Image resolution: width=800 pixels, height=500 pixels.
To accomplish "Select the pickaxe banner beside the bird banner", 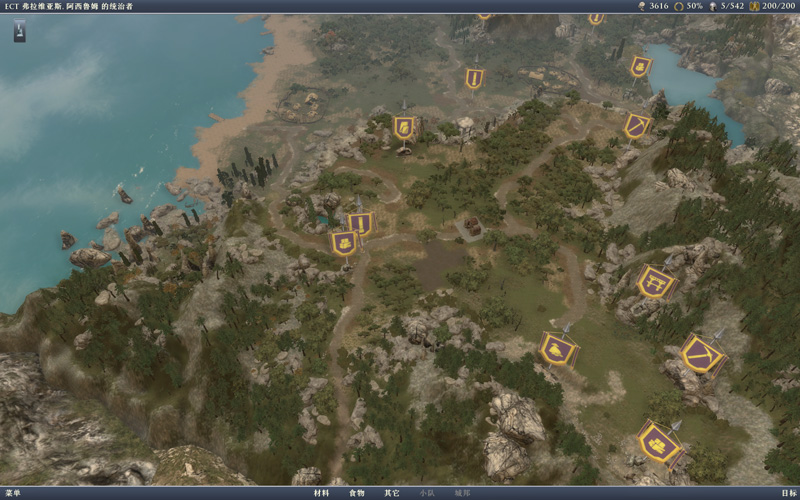I will 703,354.
